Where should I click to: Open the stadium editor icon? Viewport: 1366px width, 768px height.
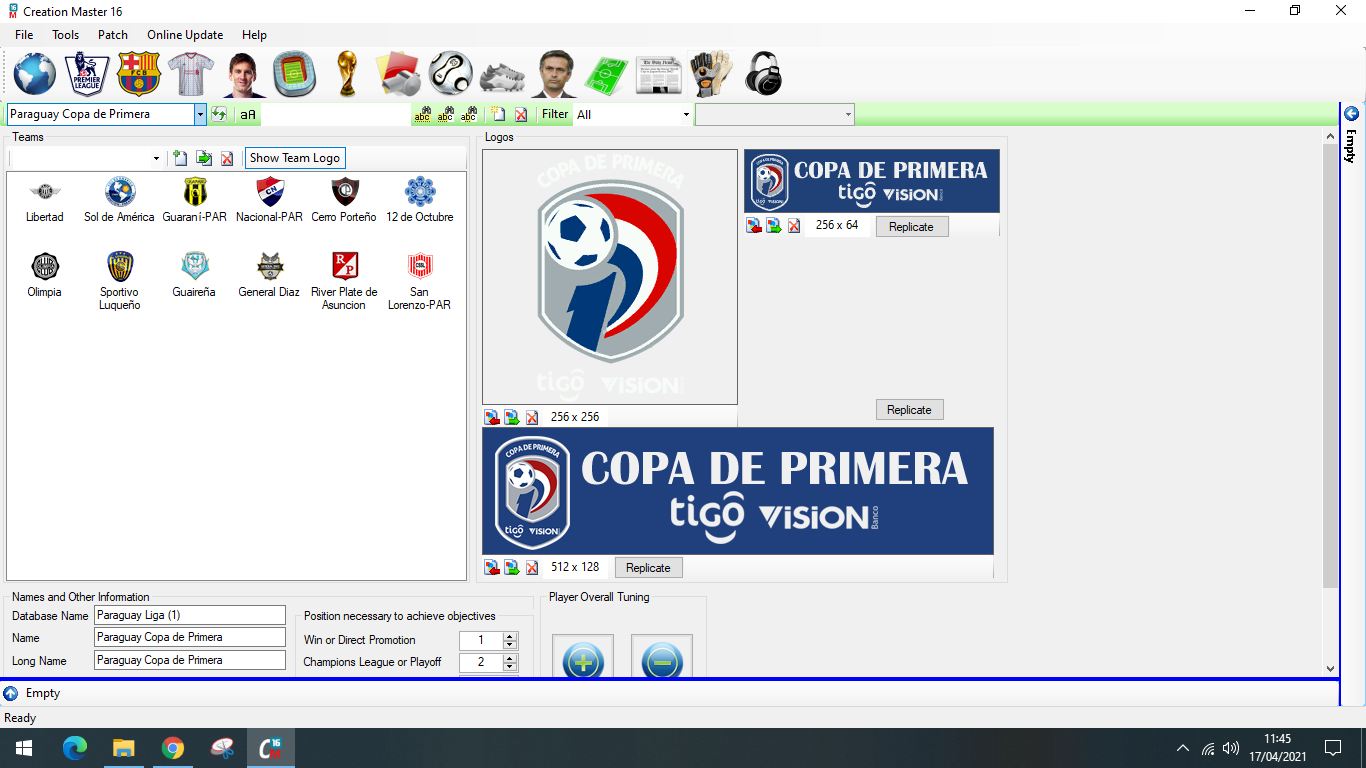294,74
